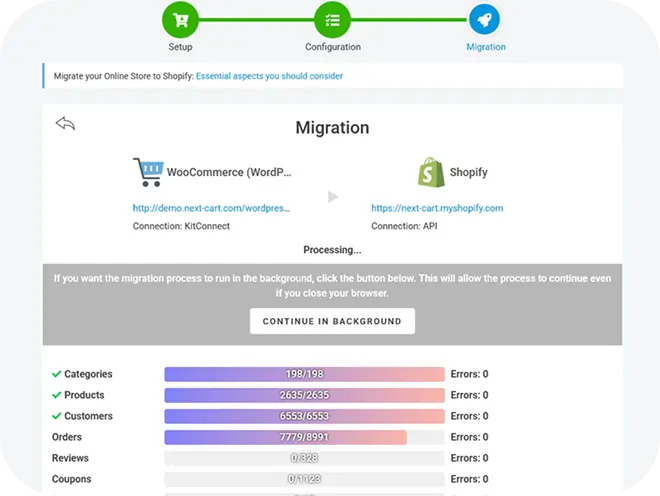This screenshot has width=660, height=496.
Task: Select the Configuration step label
Action: [x=332, y=47]
